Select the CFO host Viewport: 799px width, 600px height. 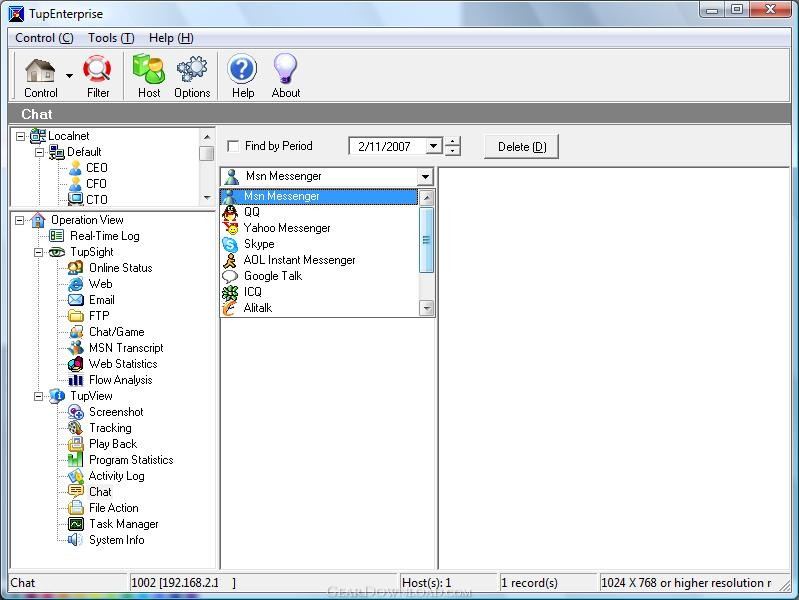96,184
